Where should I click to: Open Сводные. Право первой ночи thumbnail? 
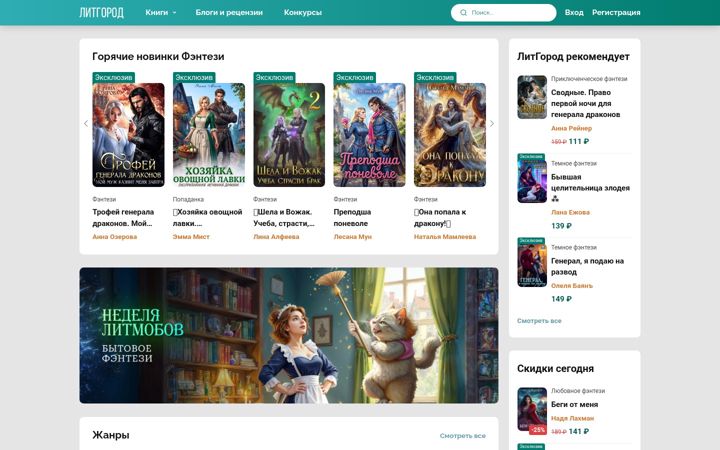[532, 97]
